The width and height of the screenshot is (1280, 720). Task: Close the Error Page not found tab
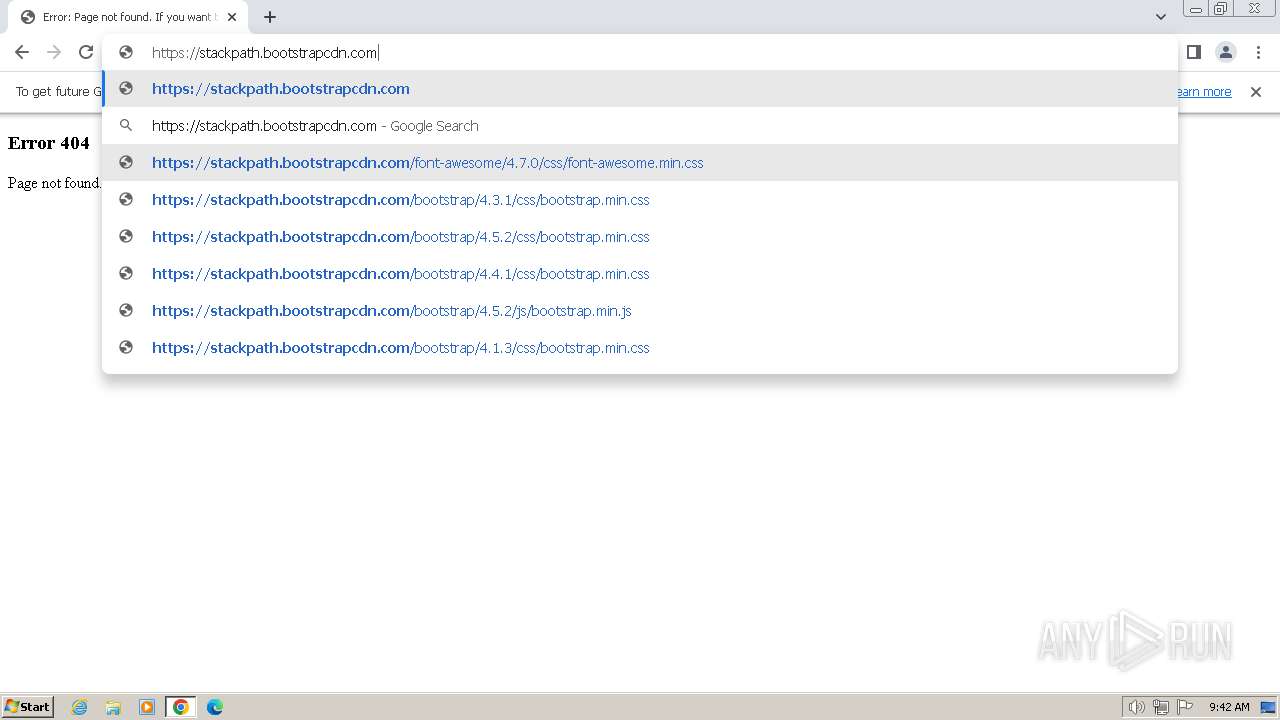232,17
